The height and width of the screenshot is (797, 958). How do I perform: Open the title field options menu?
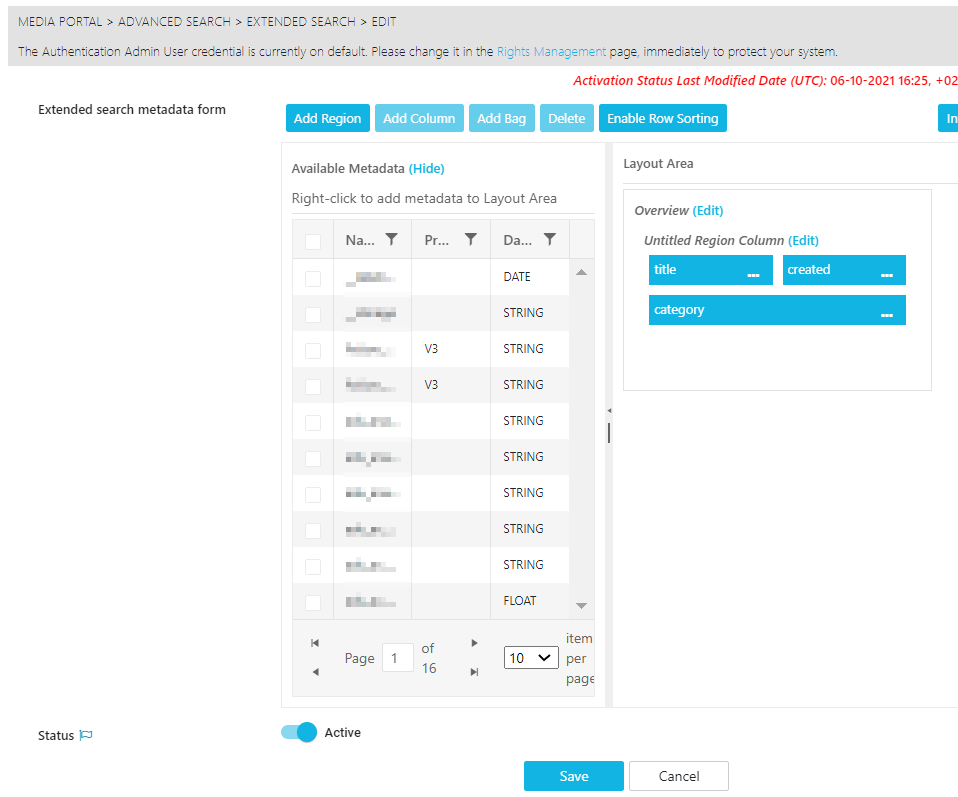[x=753, y=273]
